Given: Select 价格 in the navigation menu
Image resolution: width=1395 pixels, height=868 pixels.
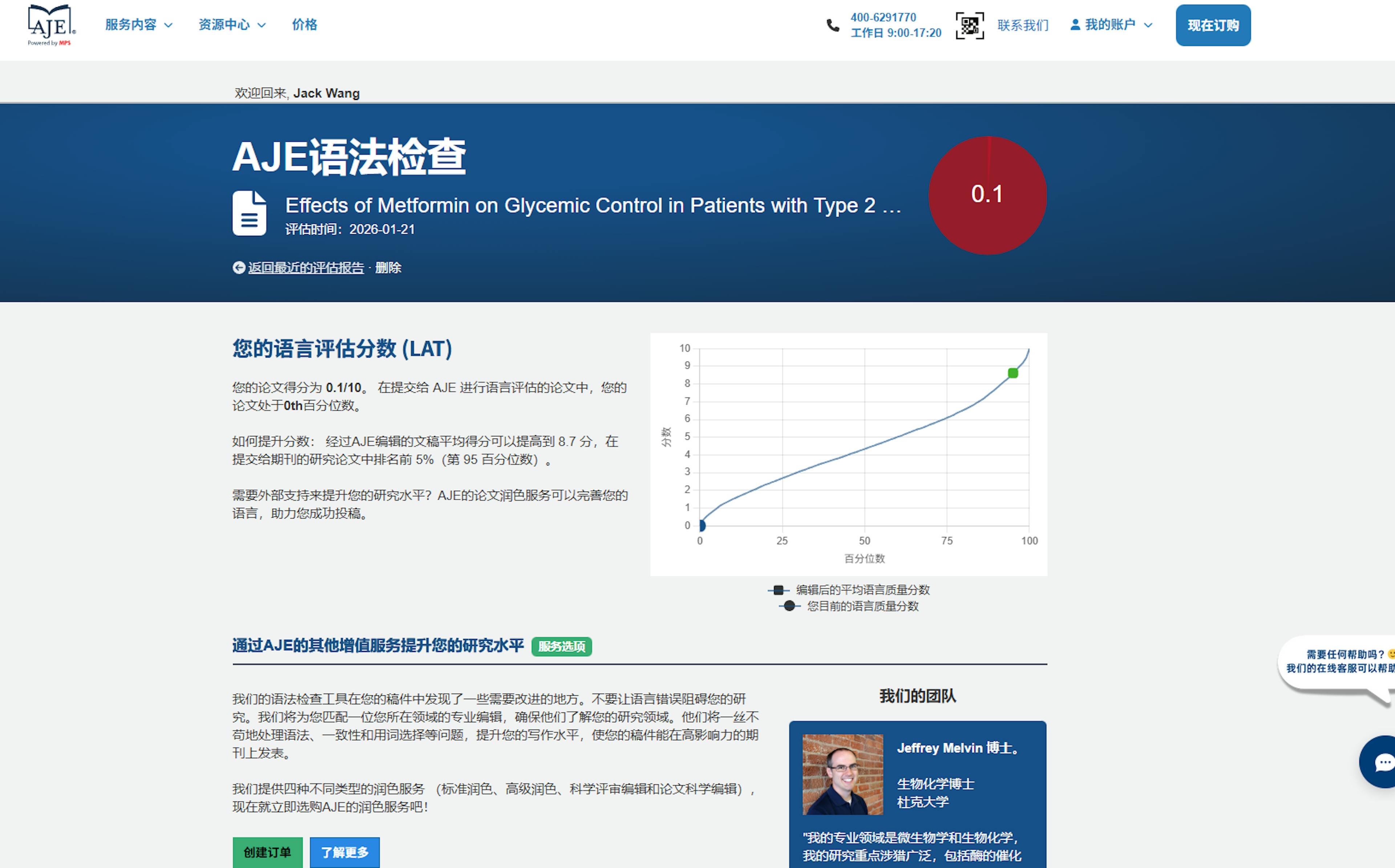Looking at the screenshot, I should pos(304,25).
